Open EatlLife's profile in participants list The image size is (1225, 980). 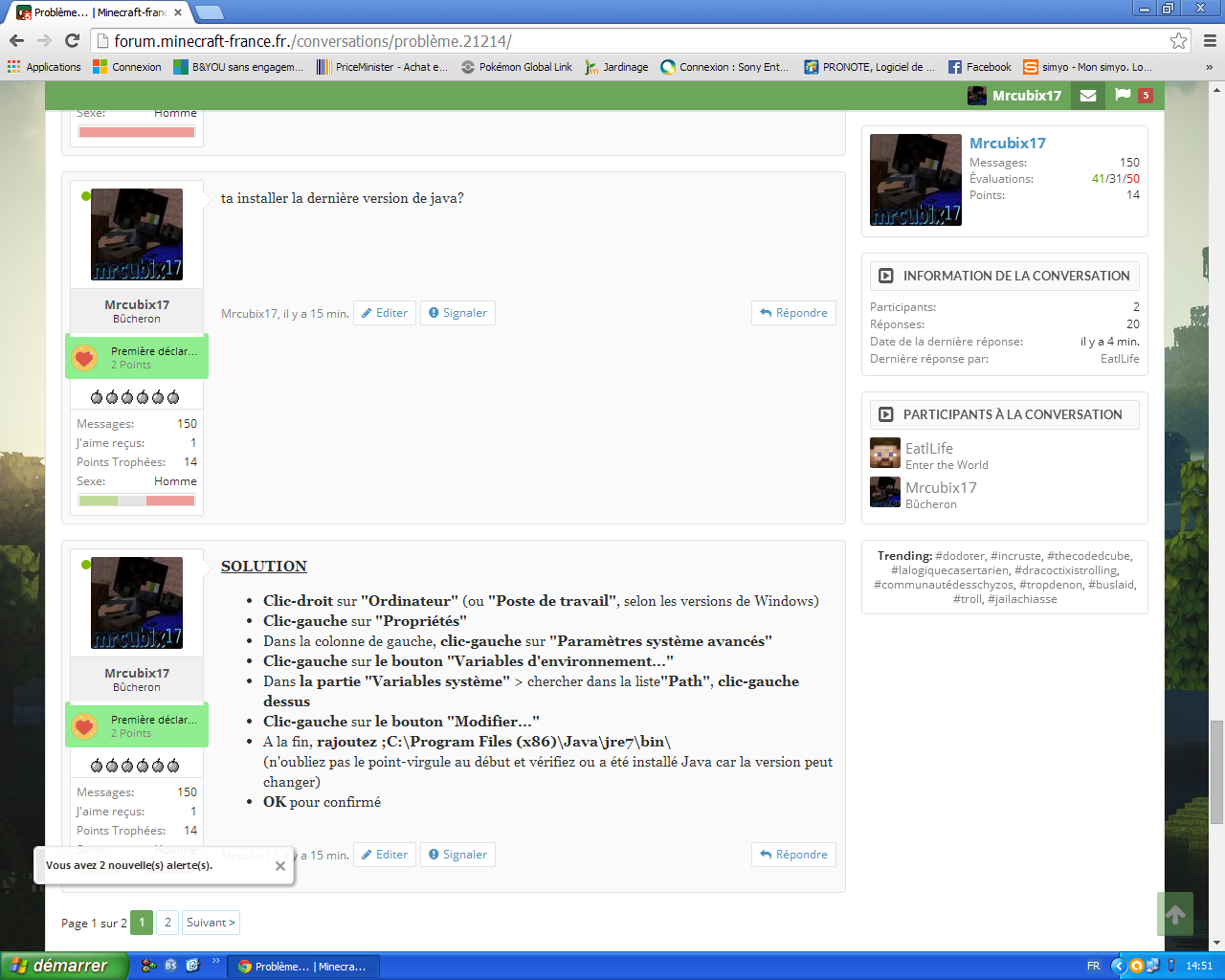coord(928,448)
